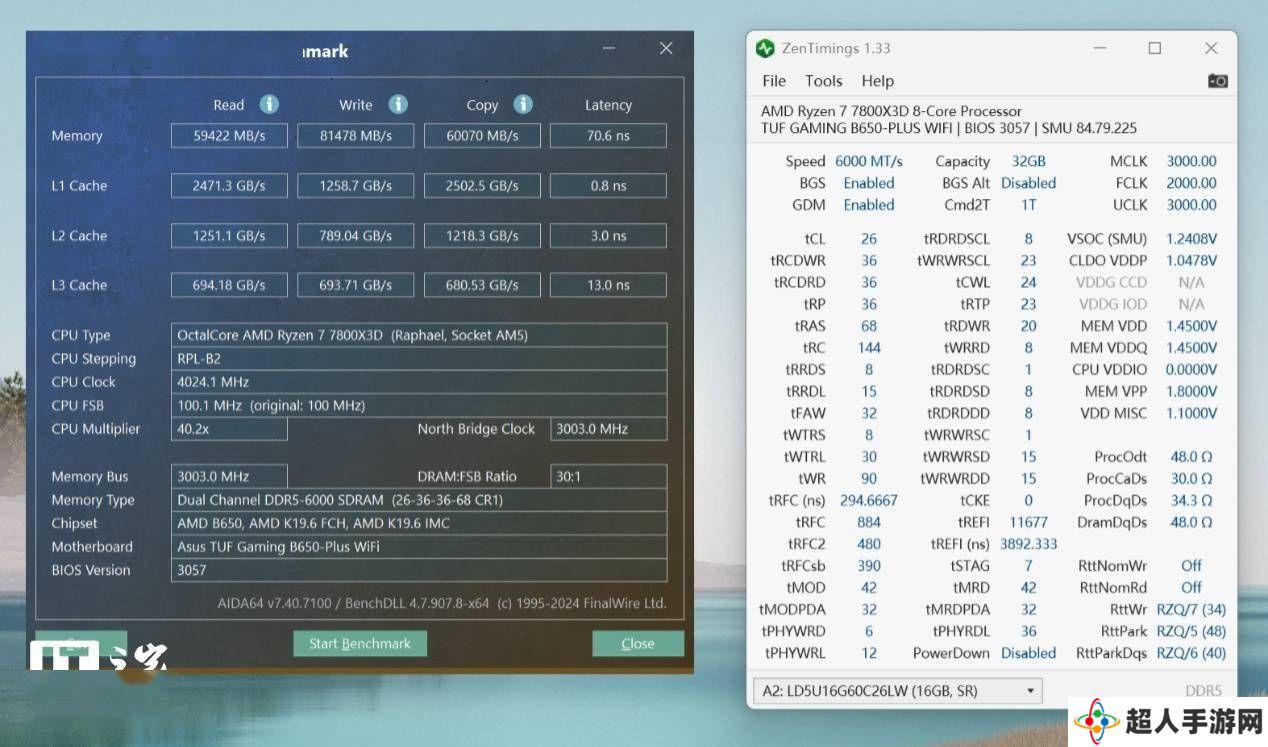
Task: Open the File menu in ZenTimings
Action: point(774,81)
